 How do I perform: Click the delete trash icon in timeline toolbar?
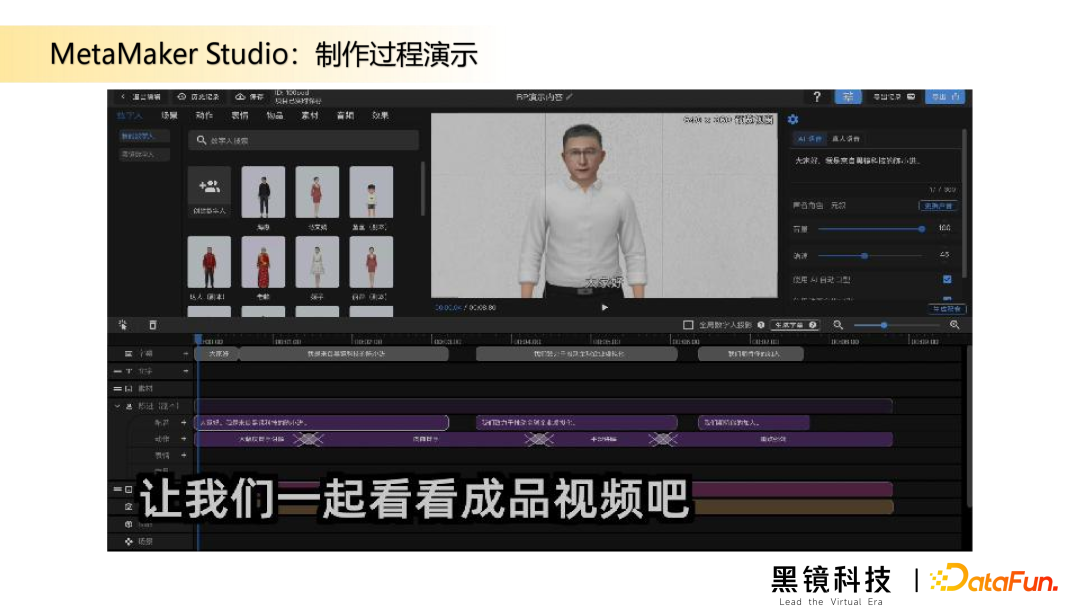coord(153,325)
